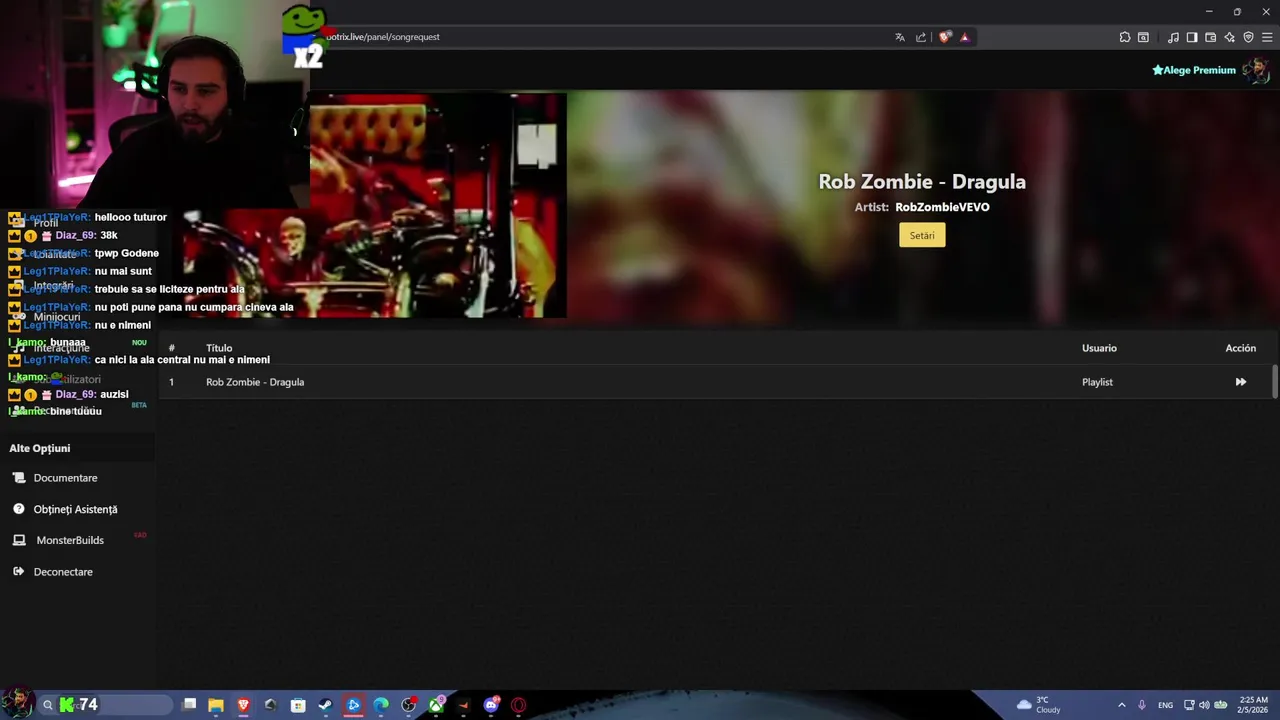This screenshot has height=720, width=1280.
Task: Click the Documentare book icon
Action: 19,478
